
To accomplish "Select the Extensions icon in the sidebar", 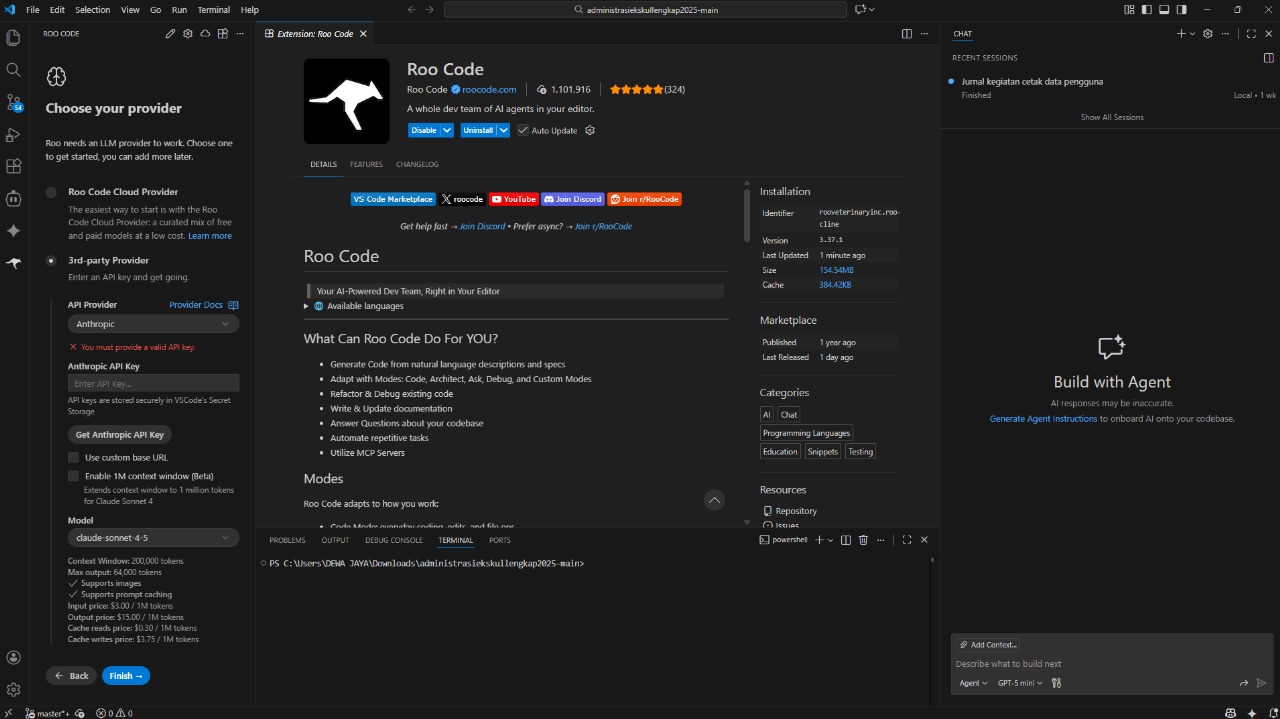I will (13, 167).
